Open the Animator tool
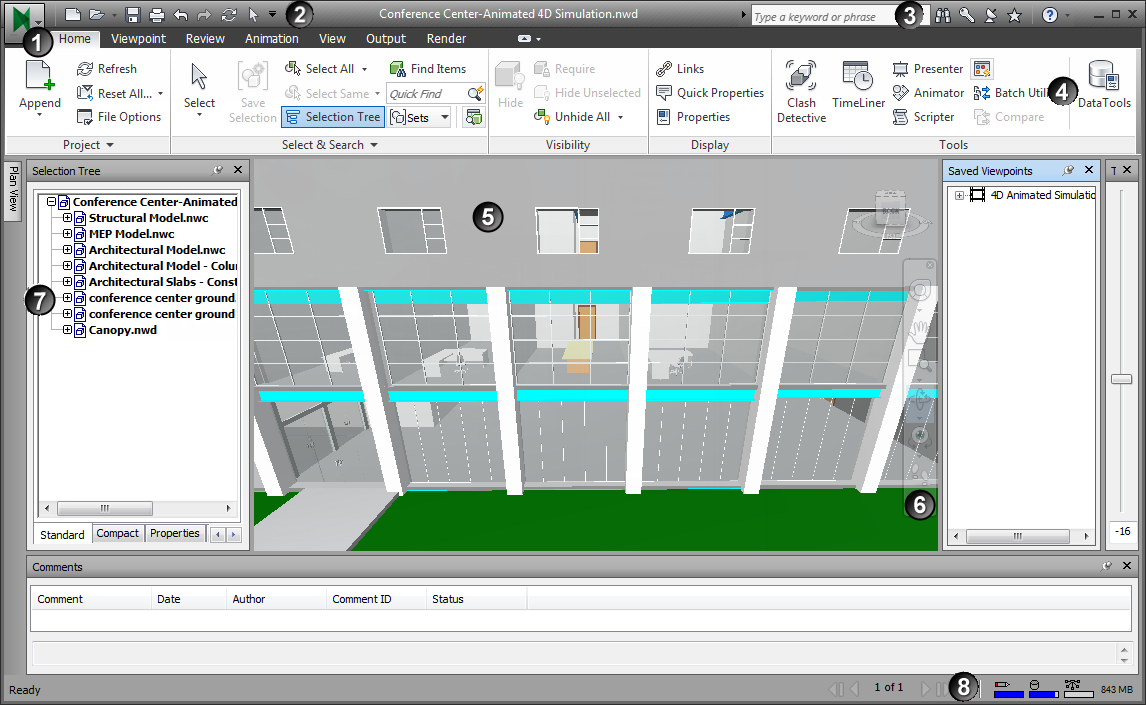This screenshot has width=1146, height=705. (x=928, y=93)
